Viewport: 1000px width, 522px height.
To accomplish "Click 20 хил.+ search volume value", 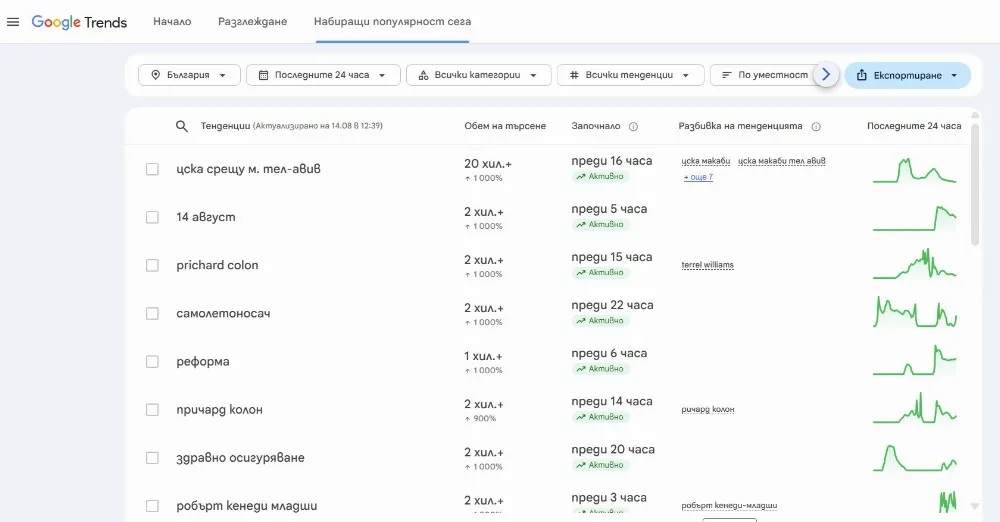I will pyautogui.click(x=488, y=164).
